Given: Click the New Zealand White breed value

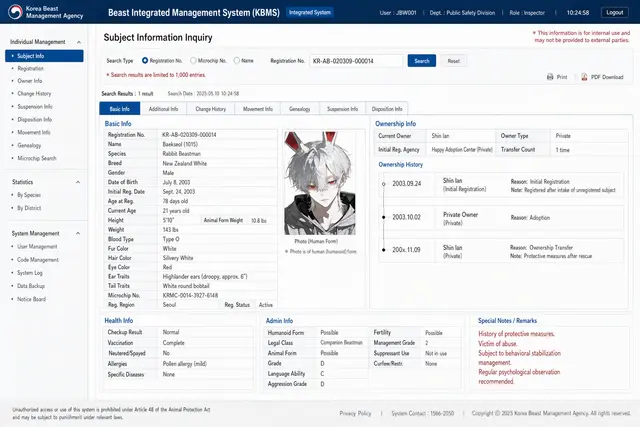Looking at the screenshot, I should click(184, 163).
